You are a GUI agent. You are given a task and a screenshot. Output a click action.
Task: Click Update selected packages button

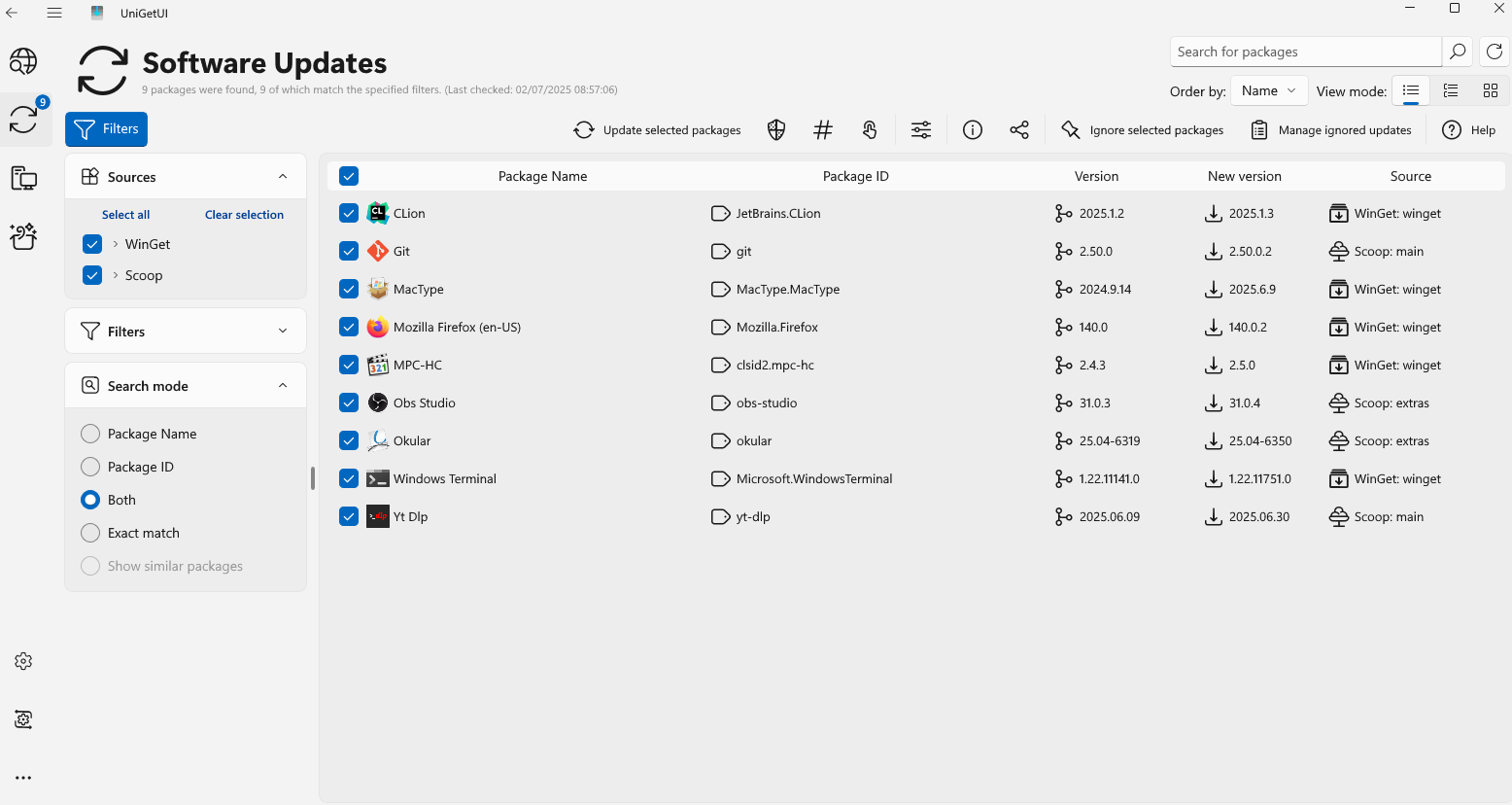coord(657,129)
